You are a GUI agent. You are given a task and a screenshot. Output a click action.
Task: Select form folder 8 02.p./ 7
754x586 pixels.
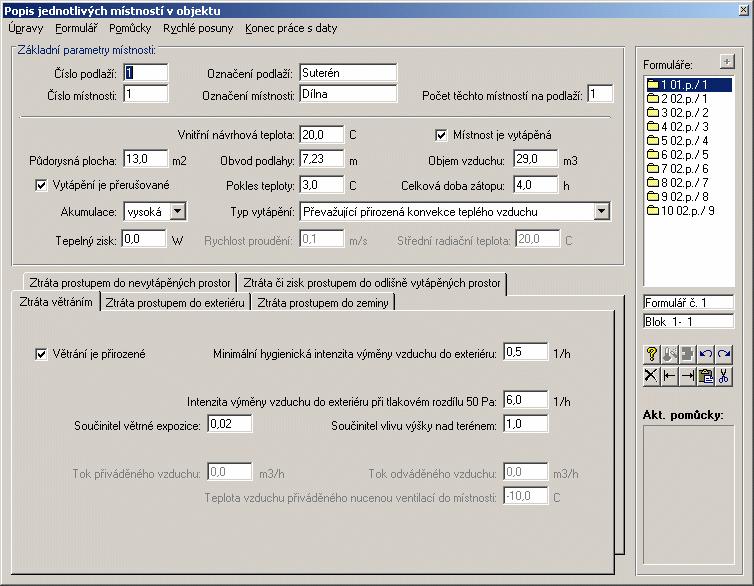click(678, 182)
